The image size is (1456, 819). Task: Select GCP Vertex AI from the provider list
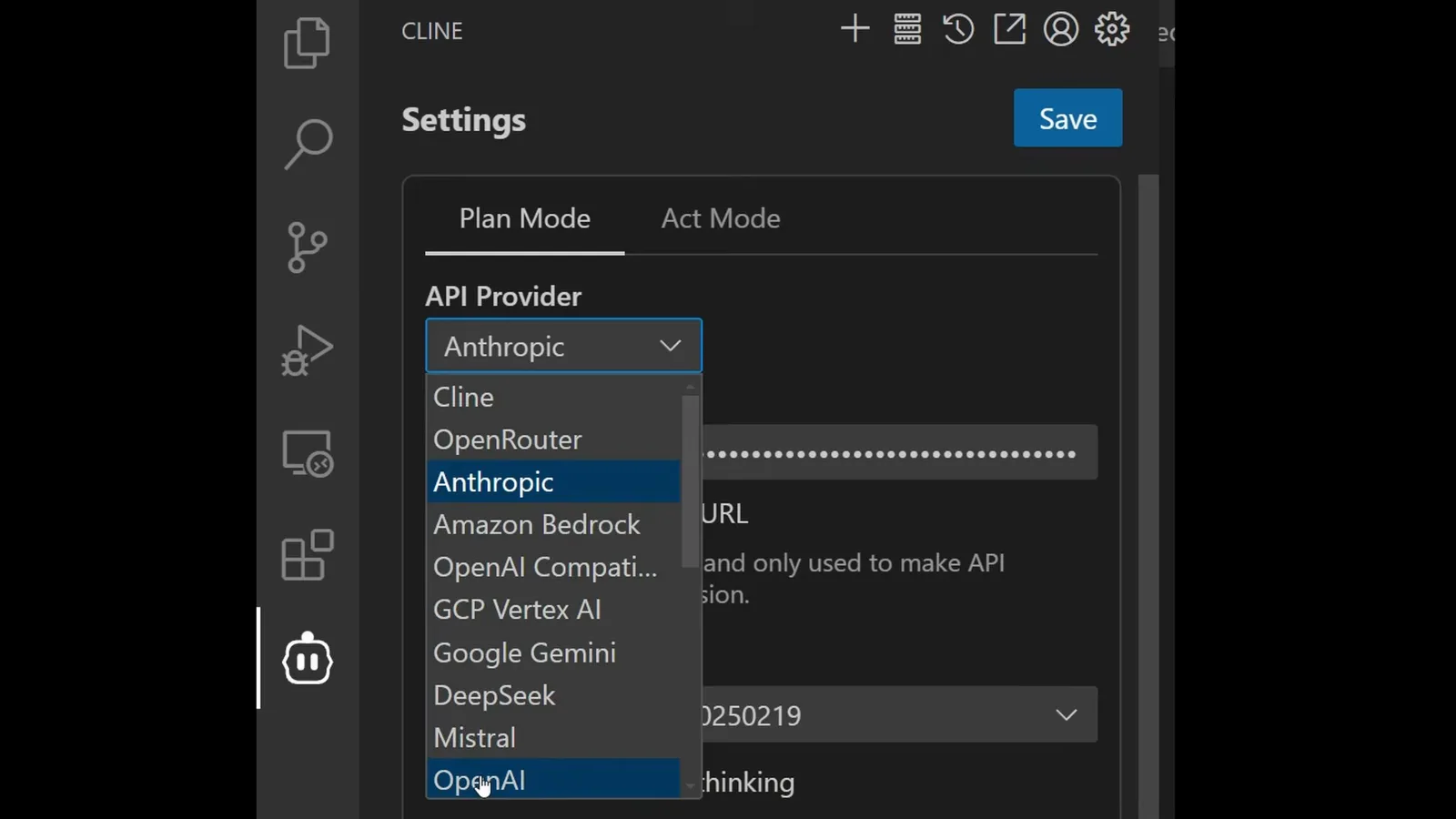[553, 610]
